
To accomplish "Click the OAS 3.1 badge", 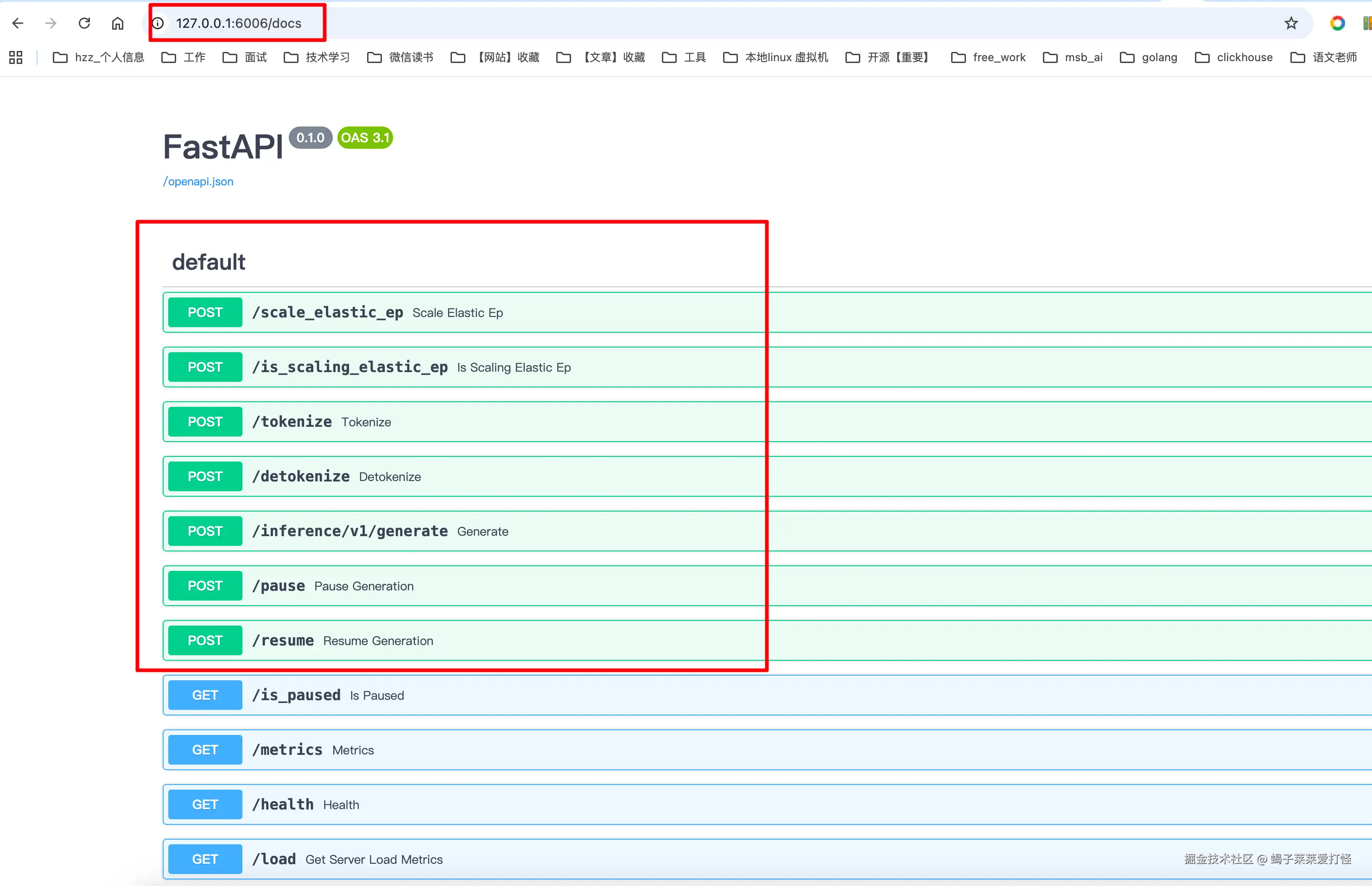I will 365,138.
